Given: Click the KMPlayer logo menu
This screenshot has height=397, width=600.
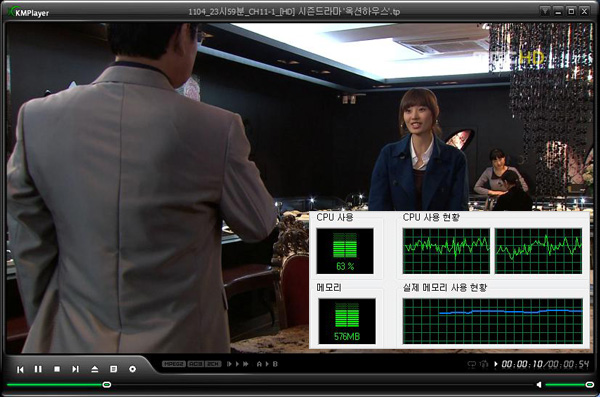Looking at the screenshot, I should [28, 12].
